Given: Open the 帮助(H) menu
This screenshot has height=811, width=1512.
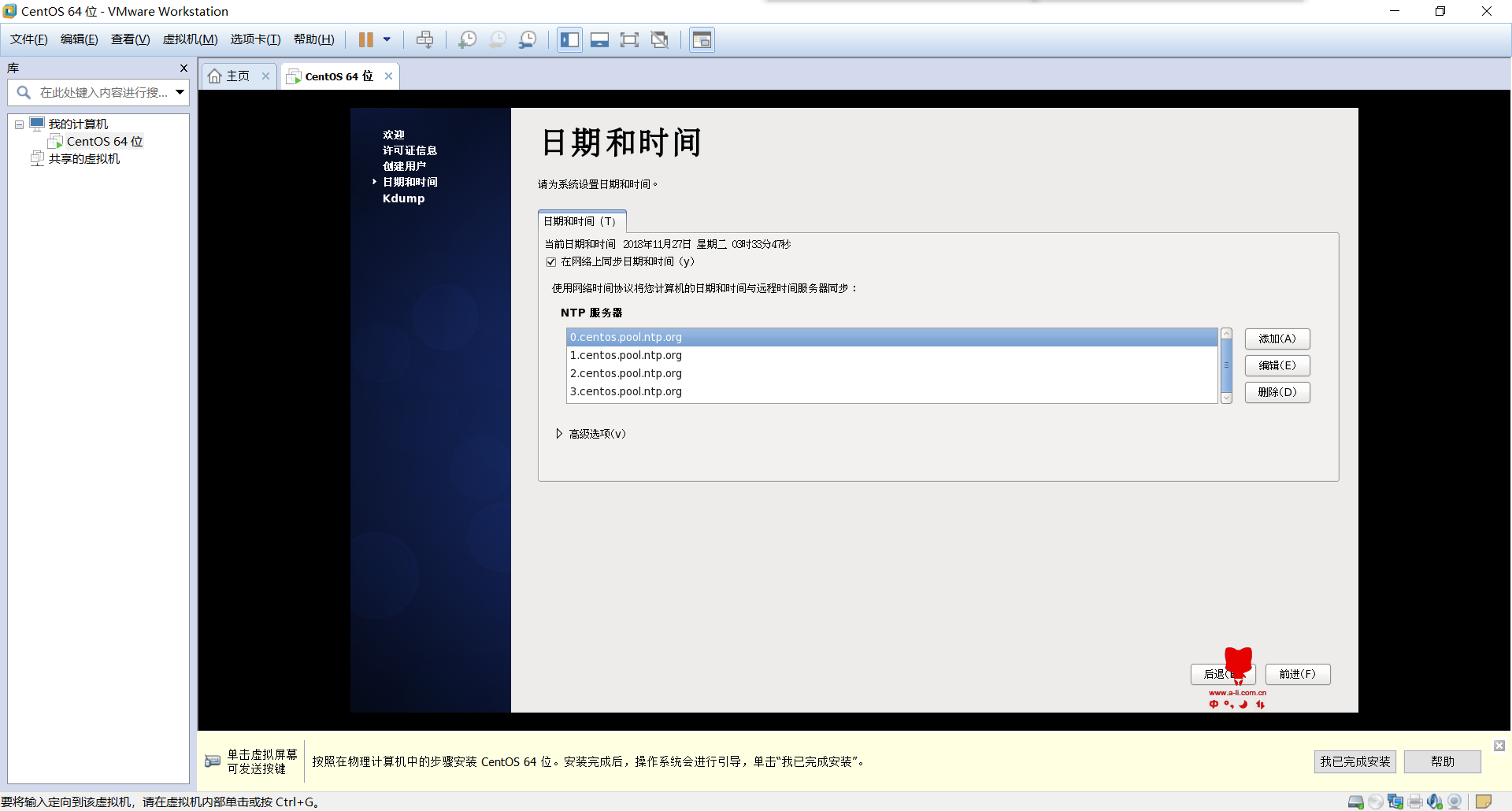Looking at the screenshot, I should coord(313,39).
